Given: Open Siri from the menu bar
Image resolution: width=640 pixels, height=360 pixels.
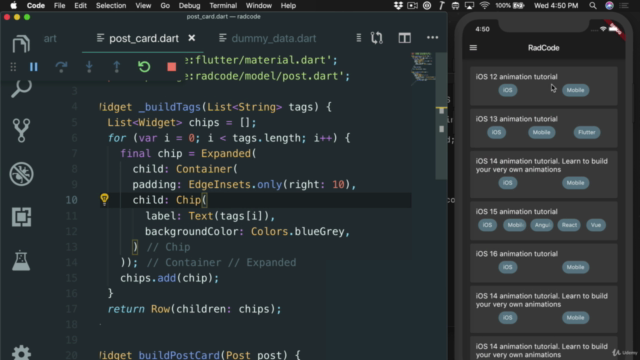Looking at the screenshot, I should click(x=609, y=6).
